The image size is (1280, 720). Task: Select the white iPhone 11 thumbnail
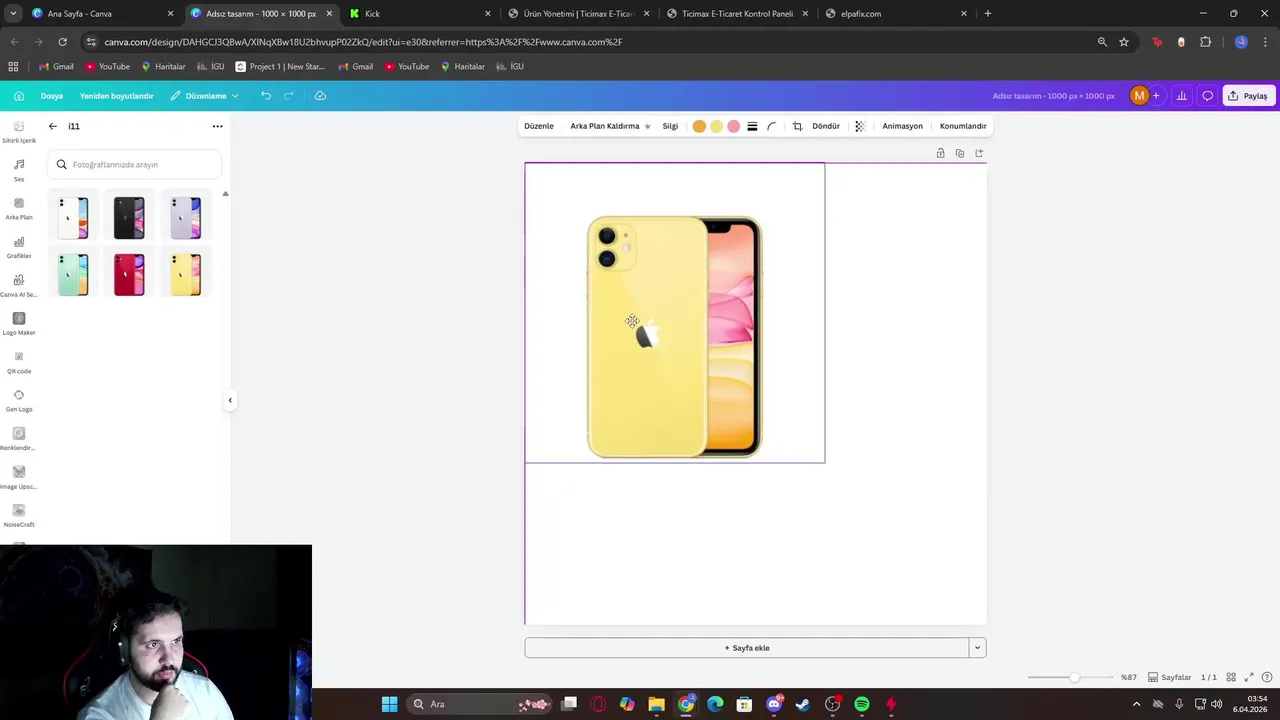coord(73,217)
